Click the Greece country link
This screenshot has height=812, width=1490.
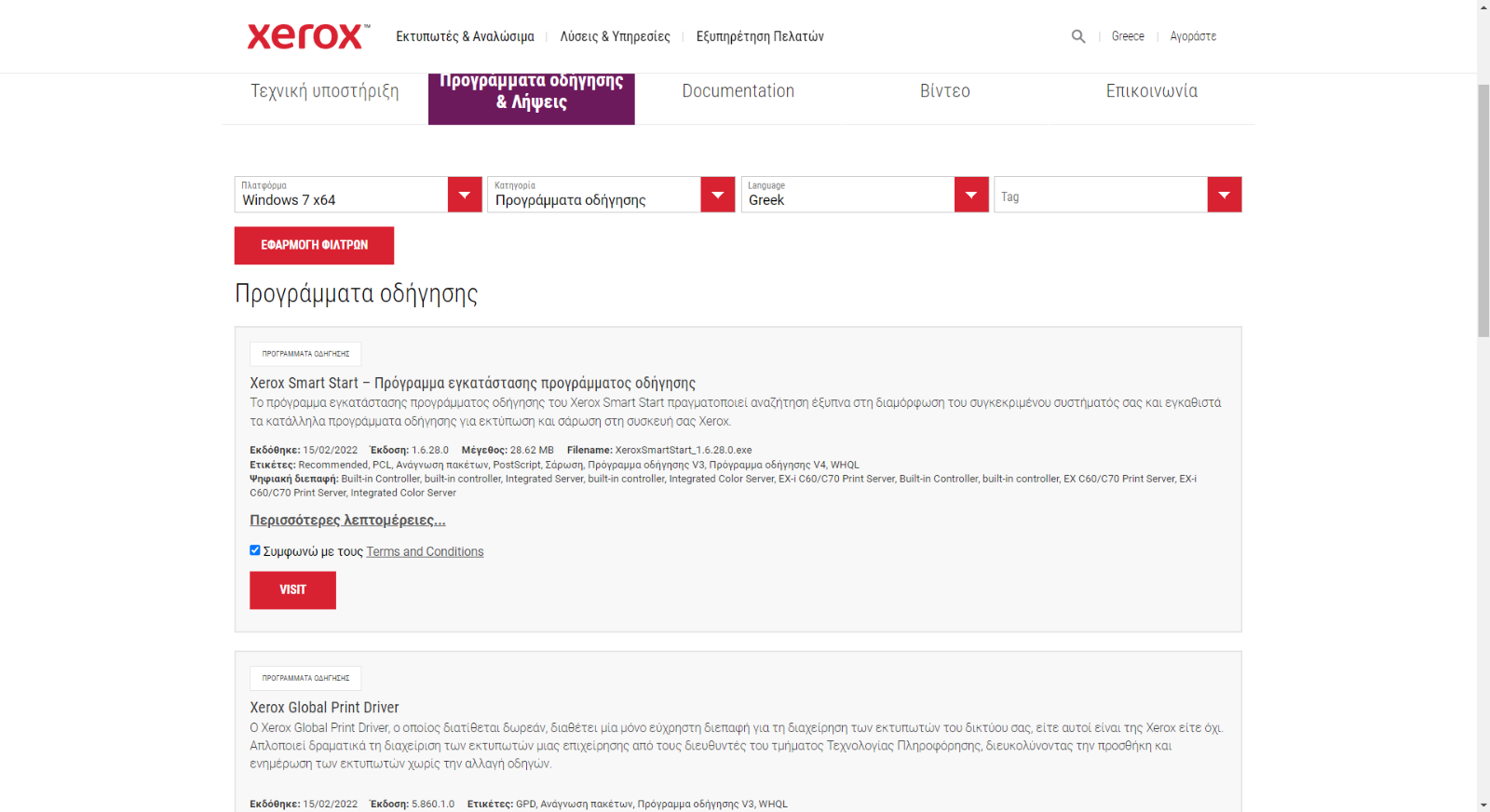1128,36
